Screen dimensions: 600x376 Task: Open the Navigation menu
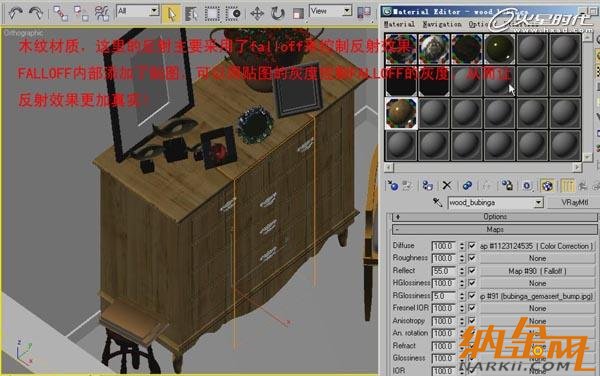tap(442, 24)
